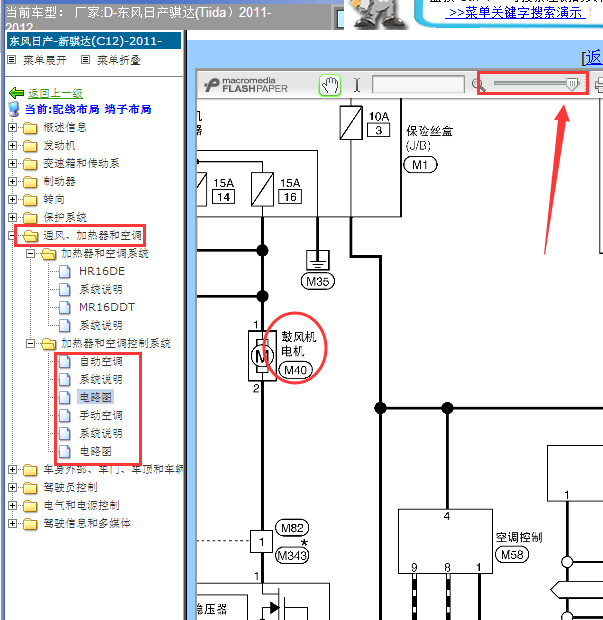Click the 15A fuse 16 label
Viewport: 603px width, 620px height.
coord(290,190)
